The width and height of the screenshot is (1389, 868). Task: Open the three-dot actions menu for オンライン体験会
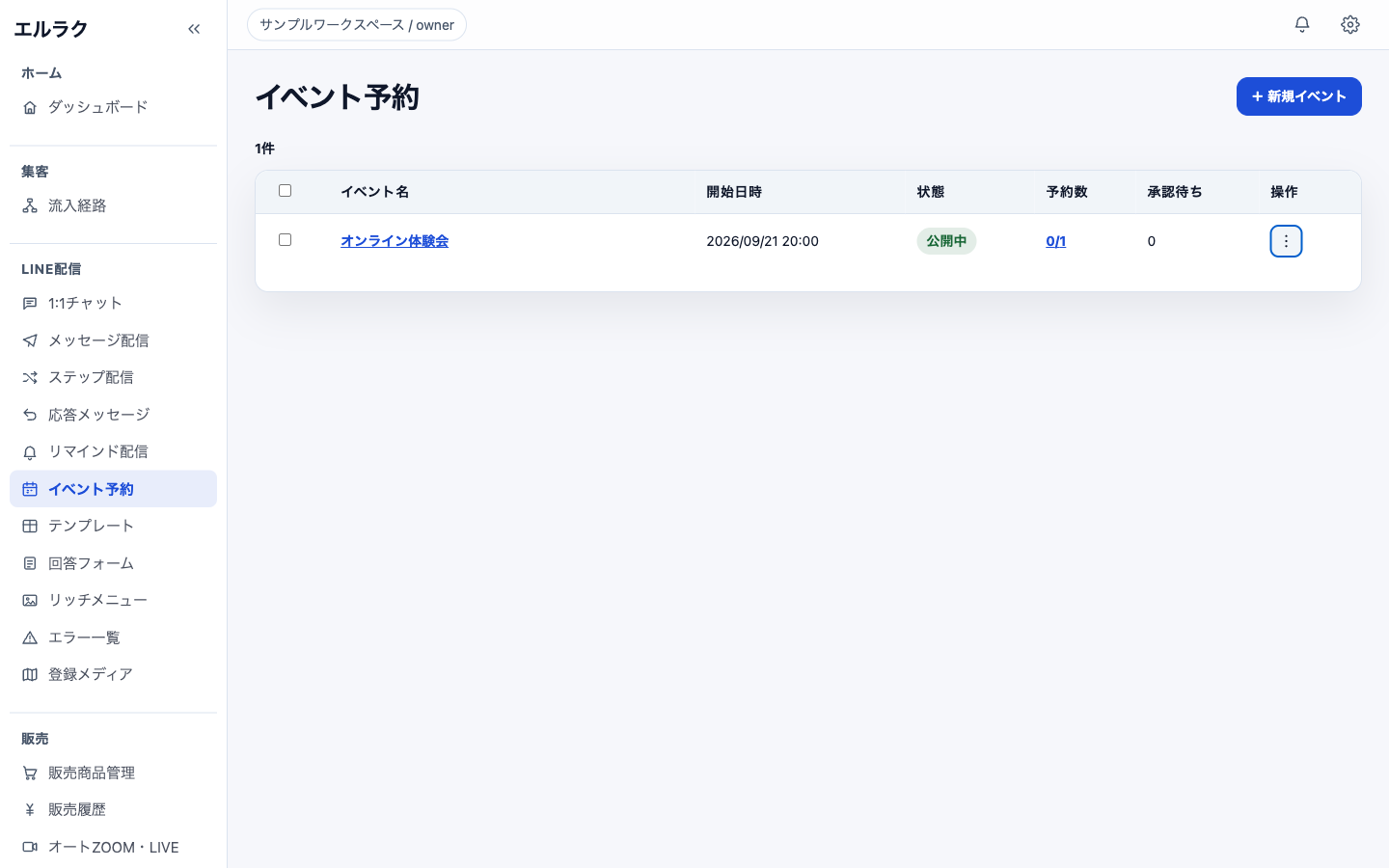click(x=1286, y=241)
